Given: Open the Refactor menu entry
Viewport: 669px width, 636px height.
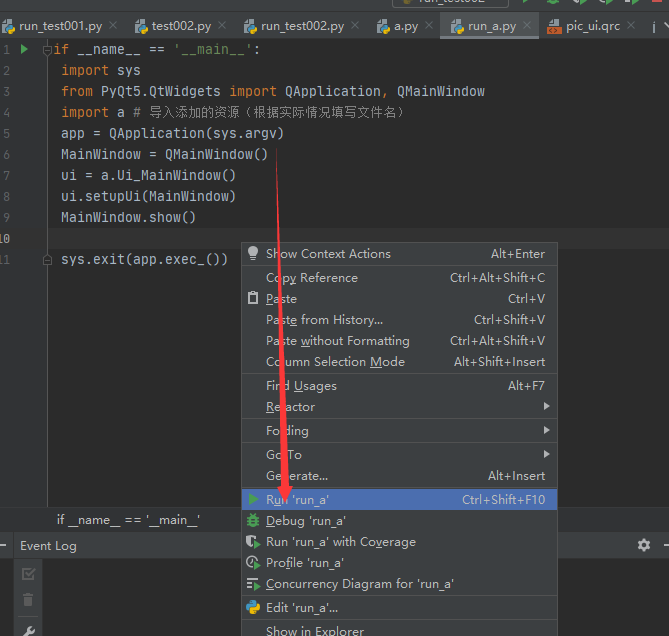Looking at the screenshot, I should pyautogui.click(x=399, y=407).
